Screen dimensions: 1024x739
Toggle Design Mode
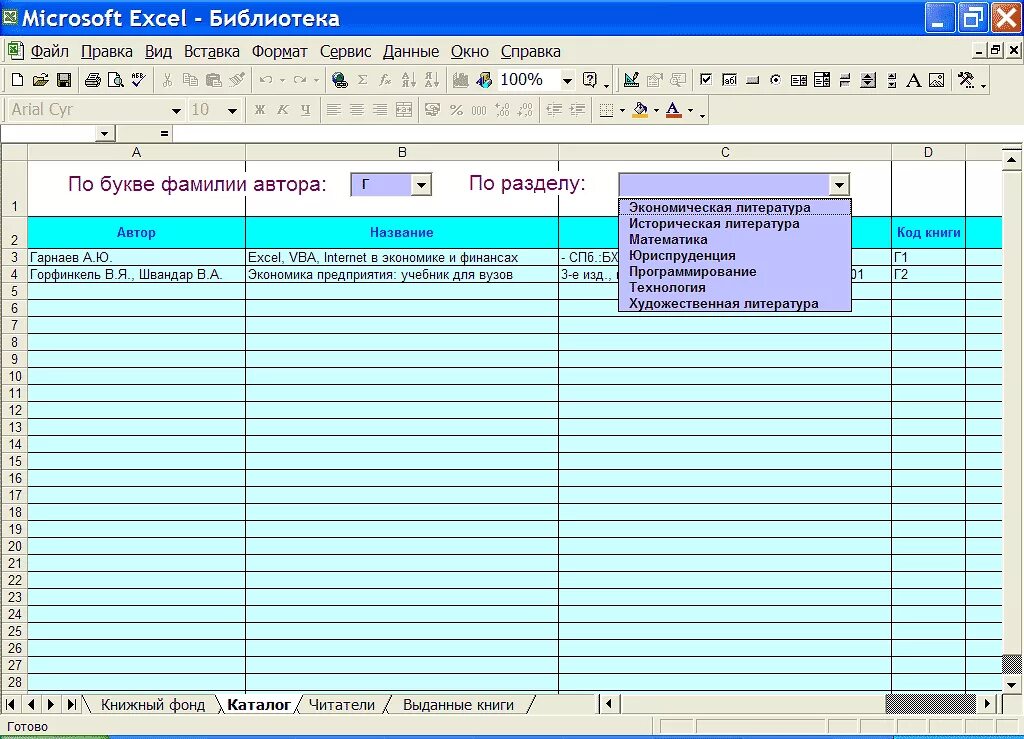pos(631,80)
